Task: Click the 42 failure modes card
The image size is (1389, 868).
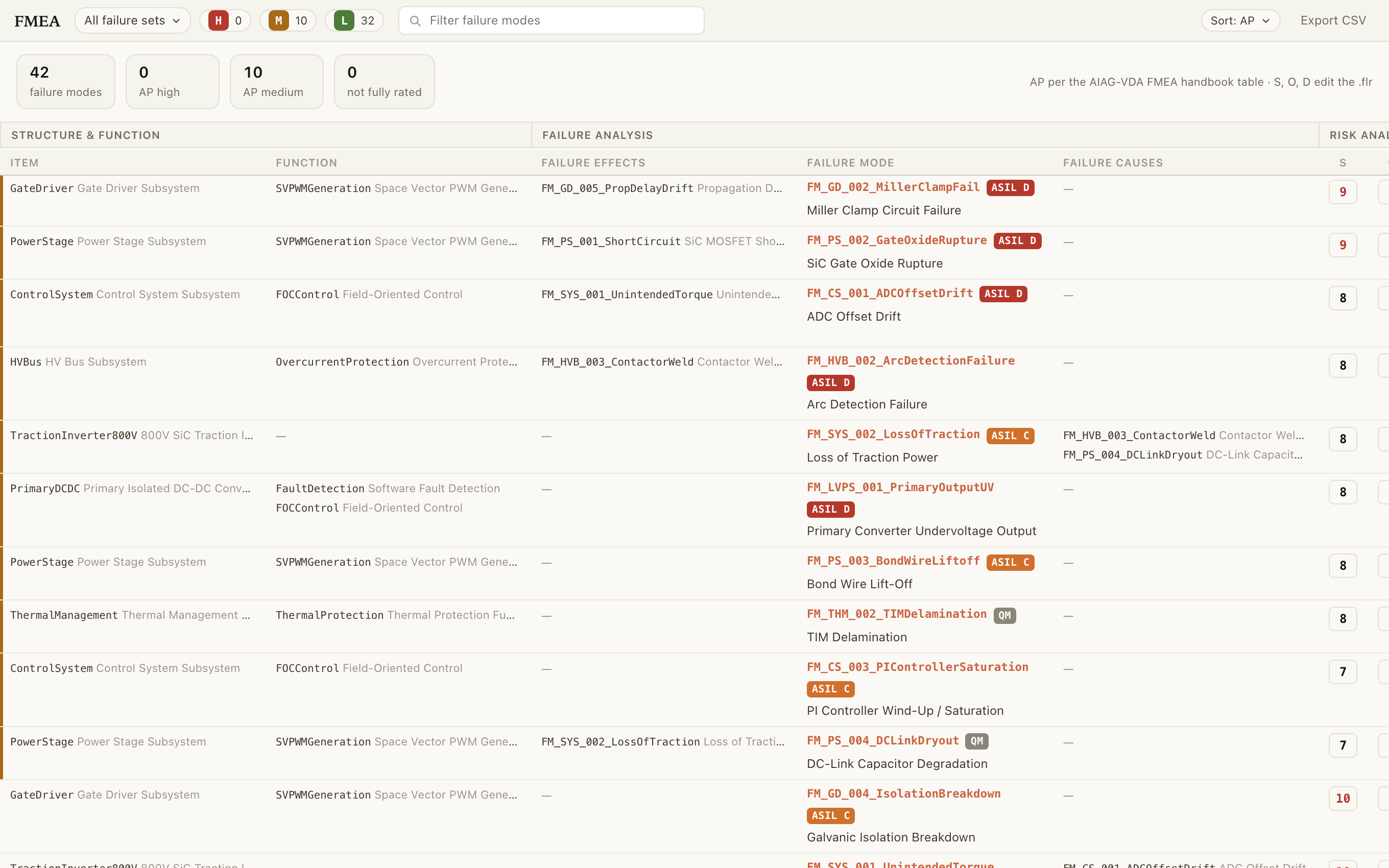Action: coord(65,82)
